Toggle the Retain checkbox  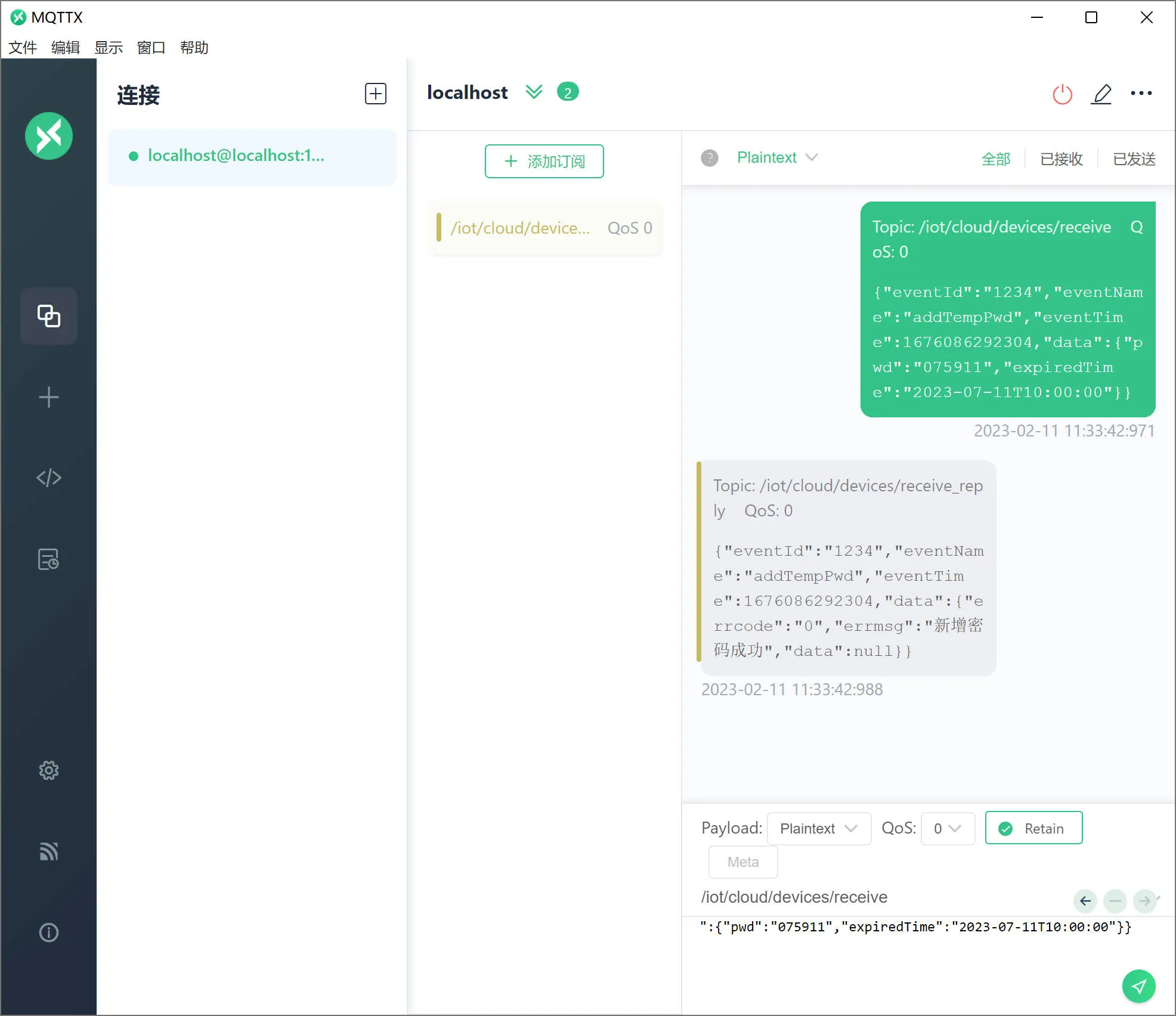(x=1034, y=828)
